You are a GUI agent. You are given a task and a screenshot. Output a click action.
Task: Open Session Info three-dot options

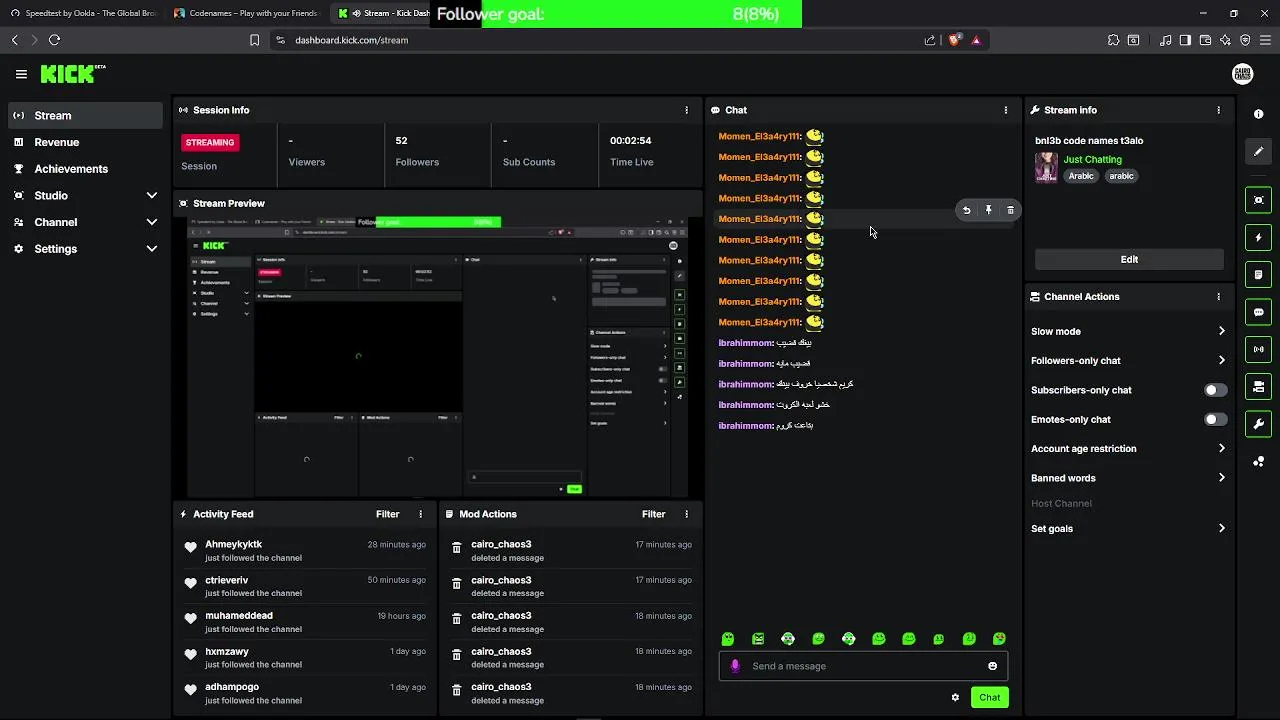686,110
